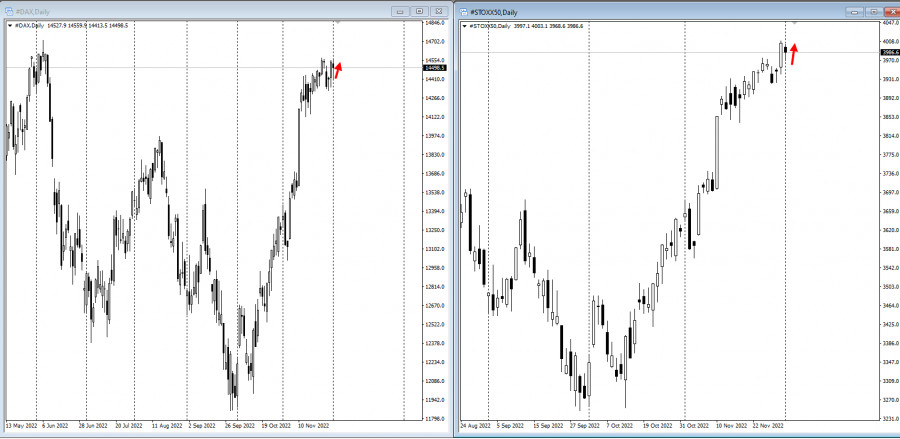Click the 26 Sep 2022 date label
The width and height of the screenshot is (900, 439).
point(239,426)
